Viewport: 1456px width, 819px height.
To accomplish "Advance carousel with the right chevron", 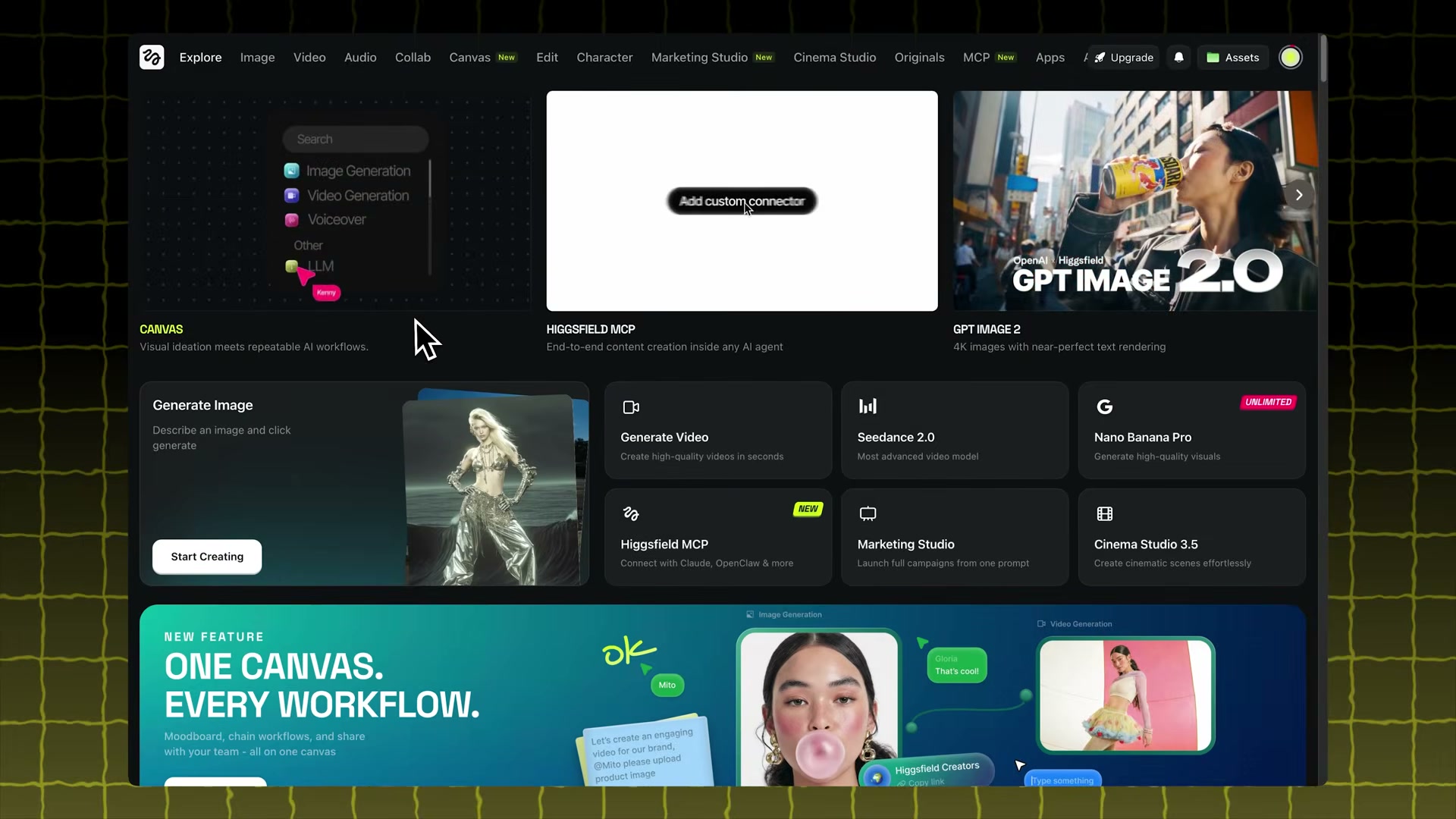I will tap(1299, 195).
